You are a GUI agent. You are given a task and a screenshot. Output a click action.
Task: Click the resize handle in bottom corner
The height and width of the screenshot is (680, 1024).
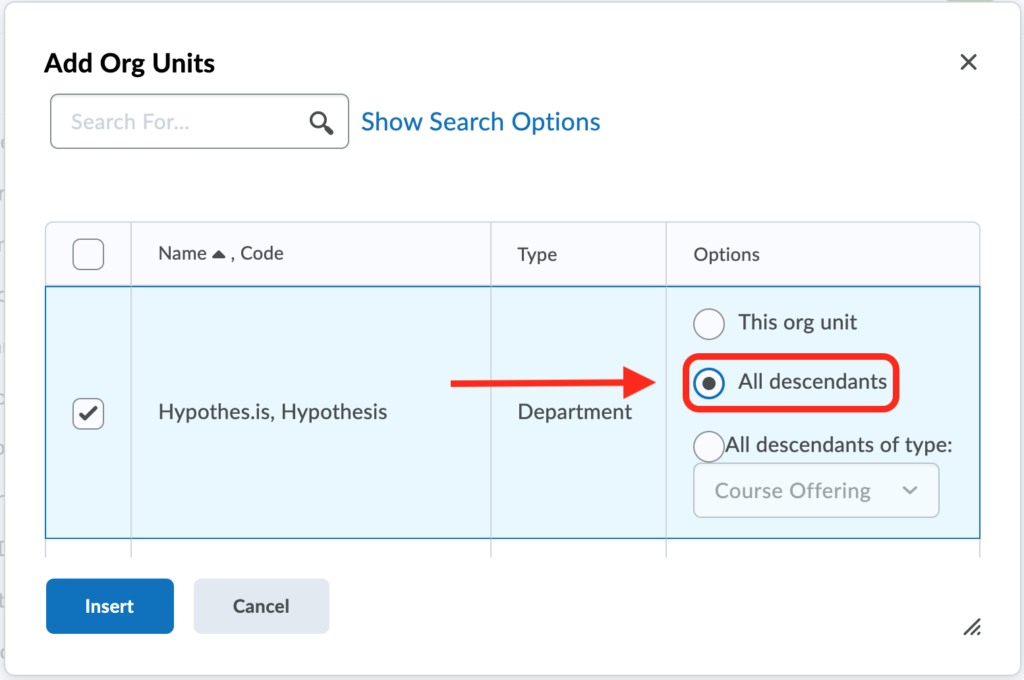click(x=972, y=627)
